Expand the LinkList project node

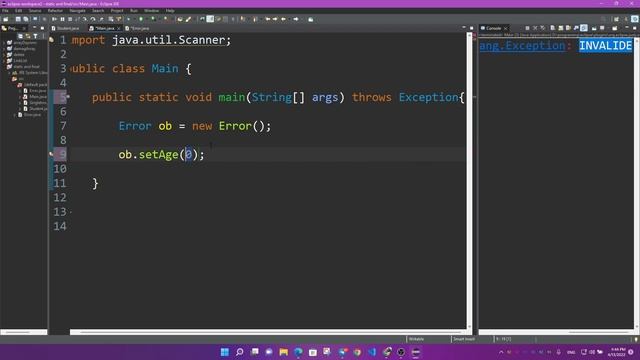(4, 60)
